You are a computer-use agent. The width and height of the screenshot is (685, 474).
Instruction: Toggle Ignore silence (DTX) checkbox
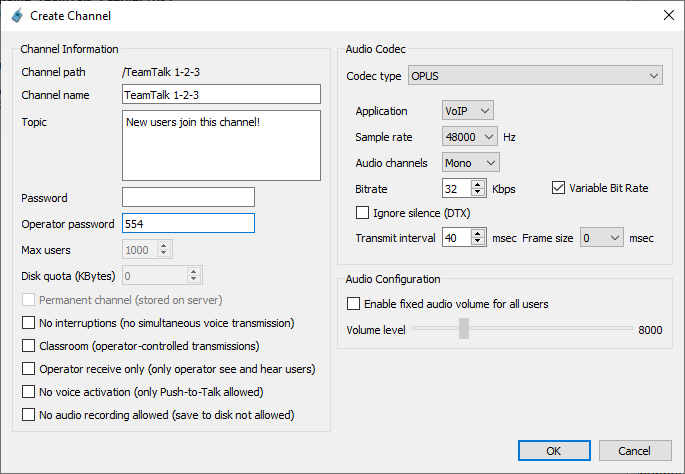pos(363,213)
